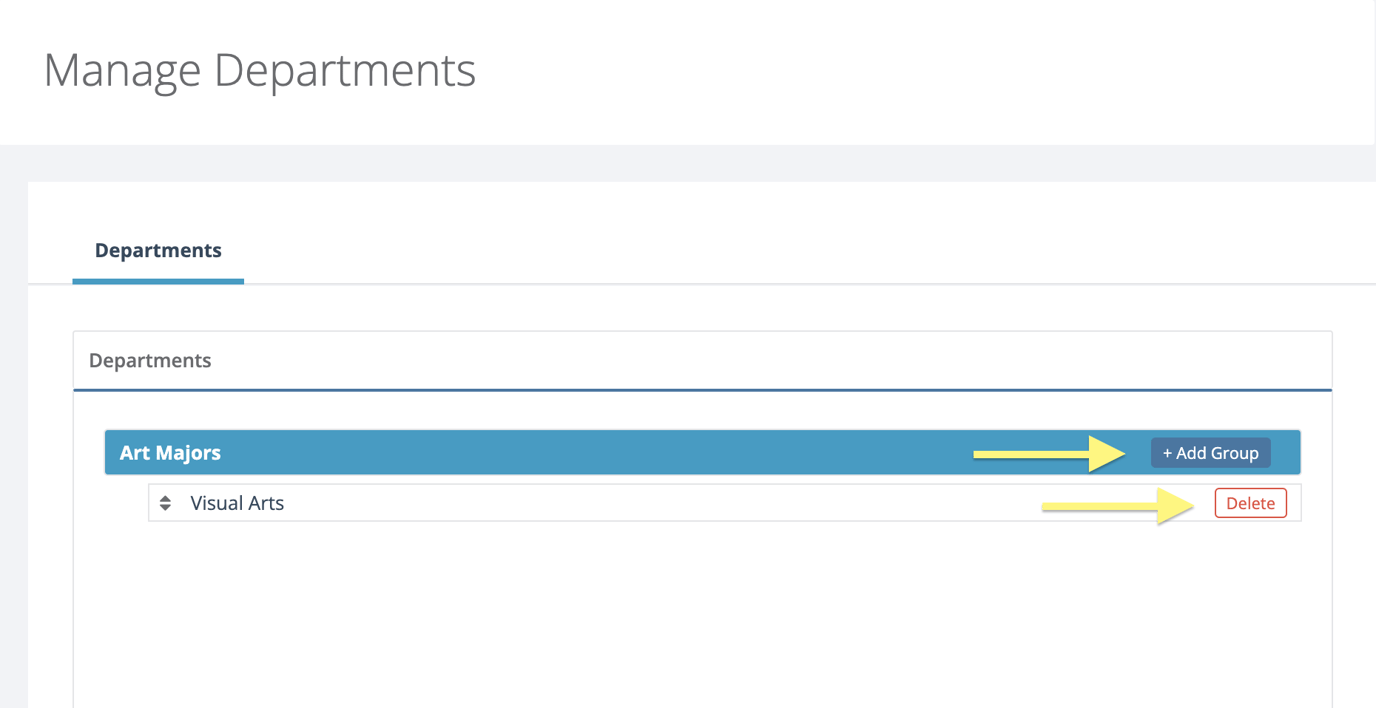Toggle selection of the Visual Arts group
The width and height of the screenshot is (1376, 708).
237,502
